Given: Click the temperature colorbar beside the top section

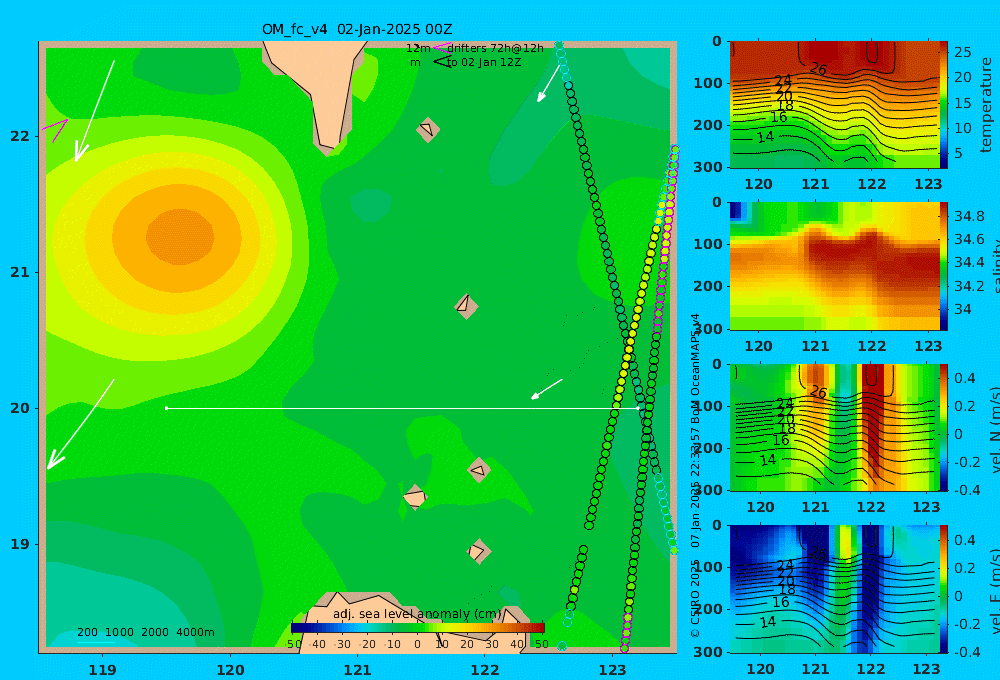Looking at the screenshot, I should (x=944, y=105).
